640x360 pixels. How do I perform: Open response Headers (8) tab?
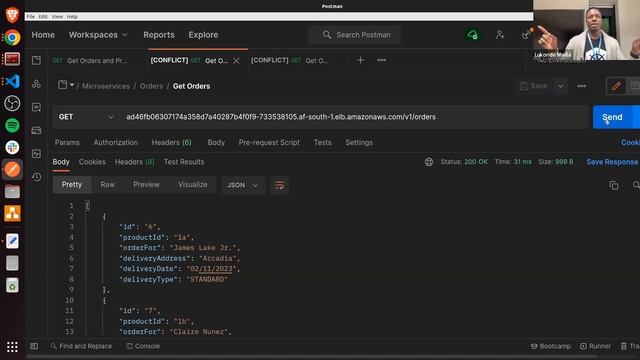(135, 162)
